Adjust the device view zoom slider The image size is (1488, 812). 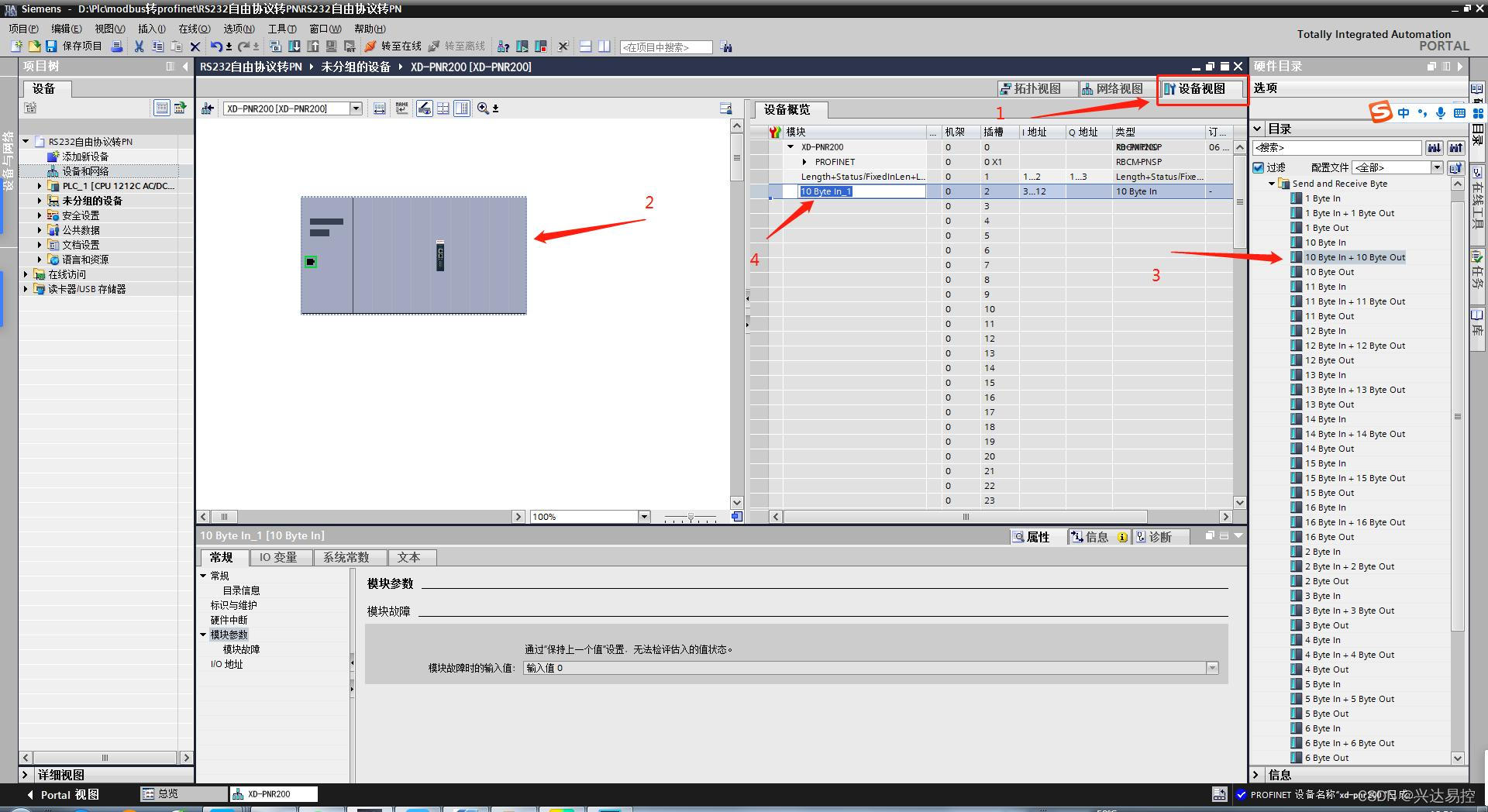pos(691,517)
